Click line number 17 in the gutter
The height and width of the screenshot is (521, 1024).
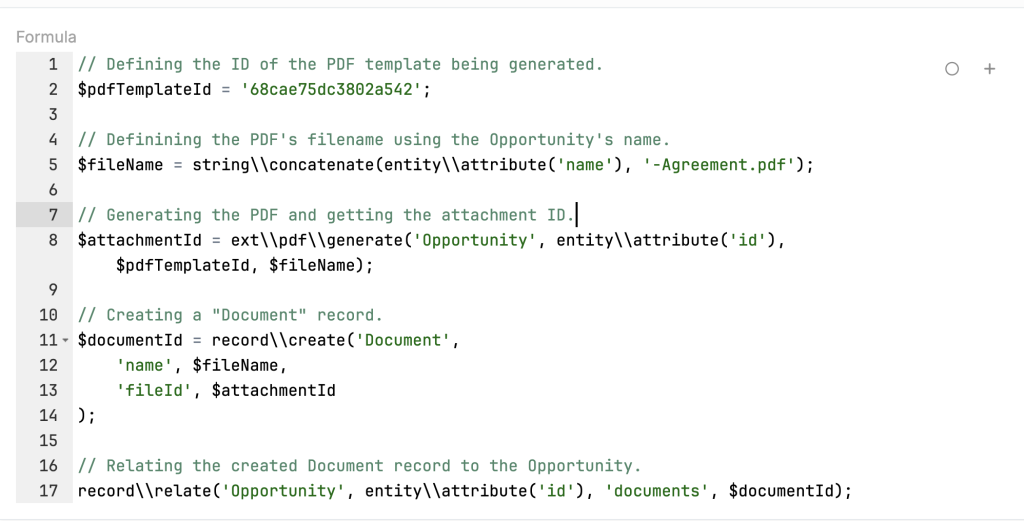[48, 491]
